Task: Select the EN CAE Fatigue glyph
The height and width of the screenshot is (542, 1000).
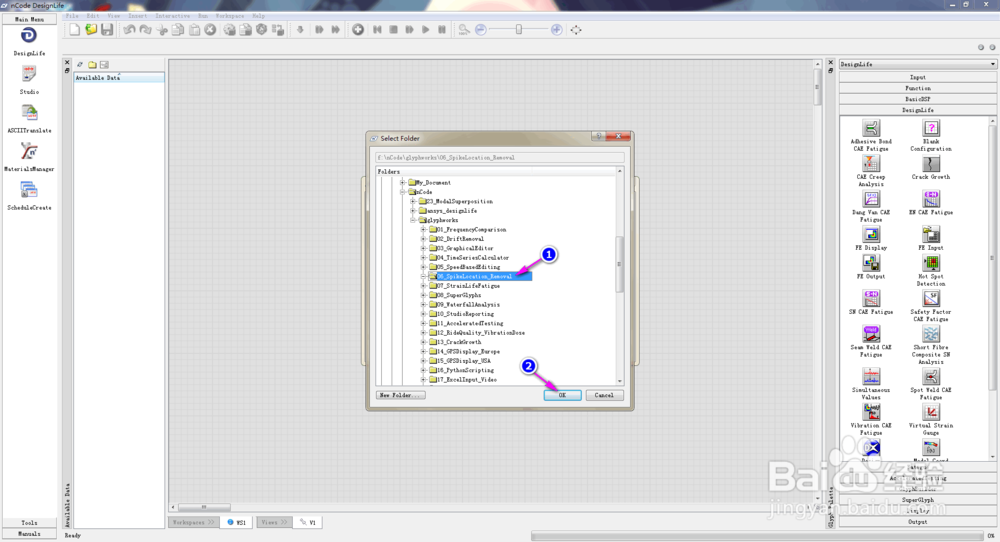Action: tap(931, 203)
